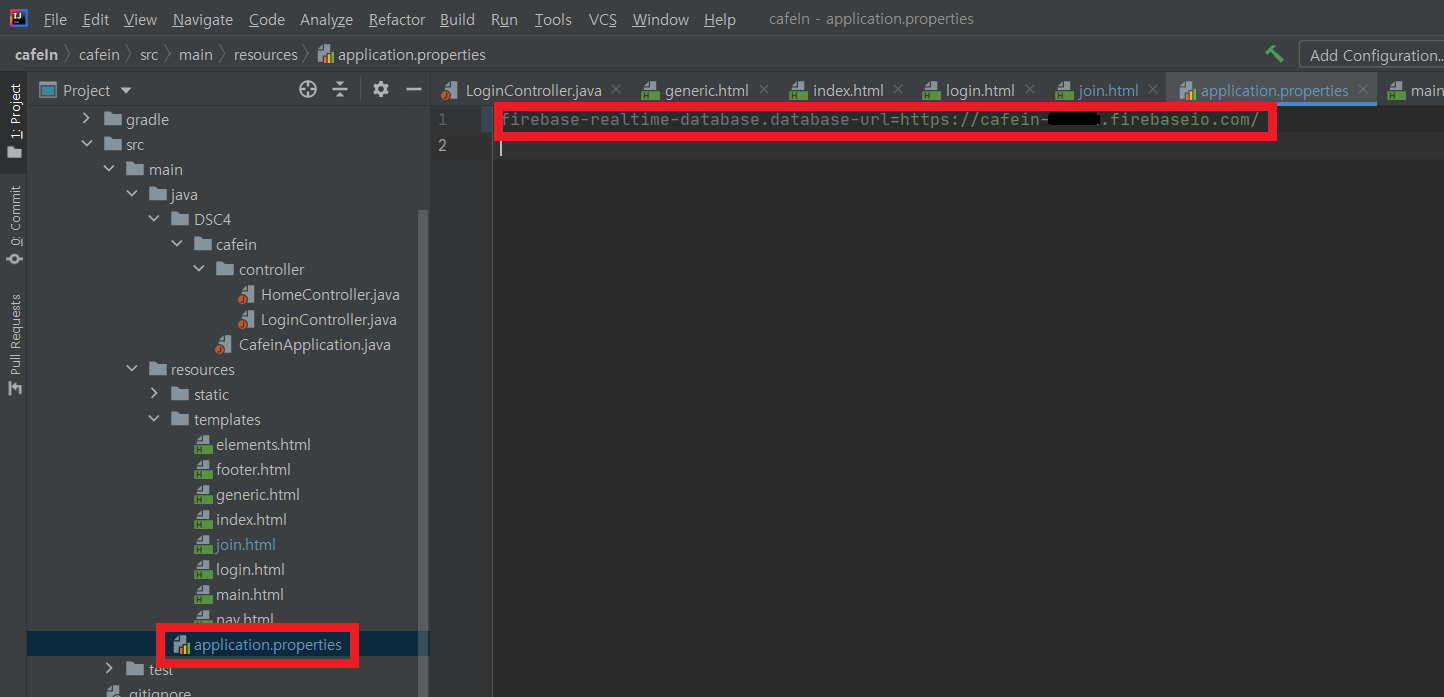Click resources breadcrumb segment
Viewport: 1444px width, 697px height.
point(266,54)
